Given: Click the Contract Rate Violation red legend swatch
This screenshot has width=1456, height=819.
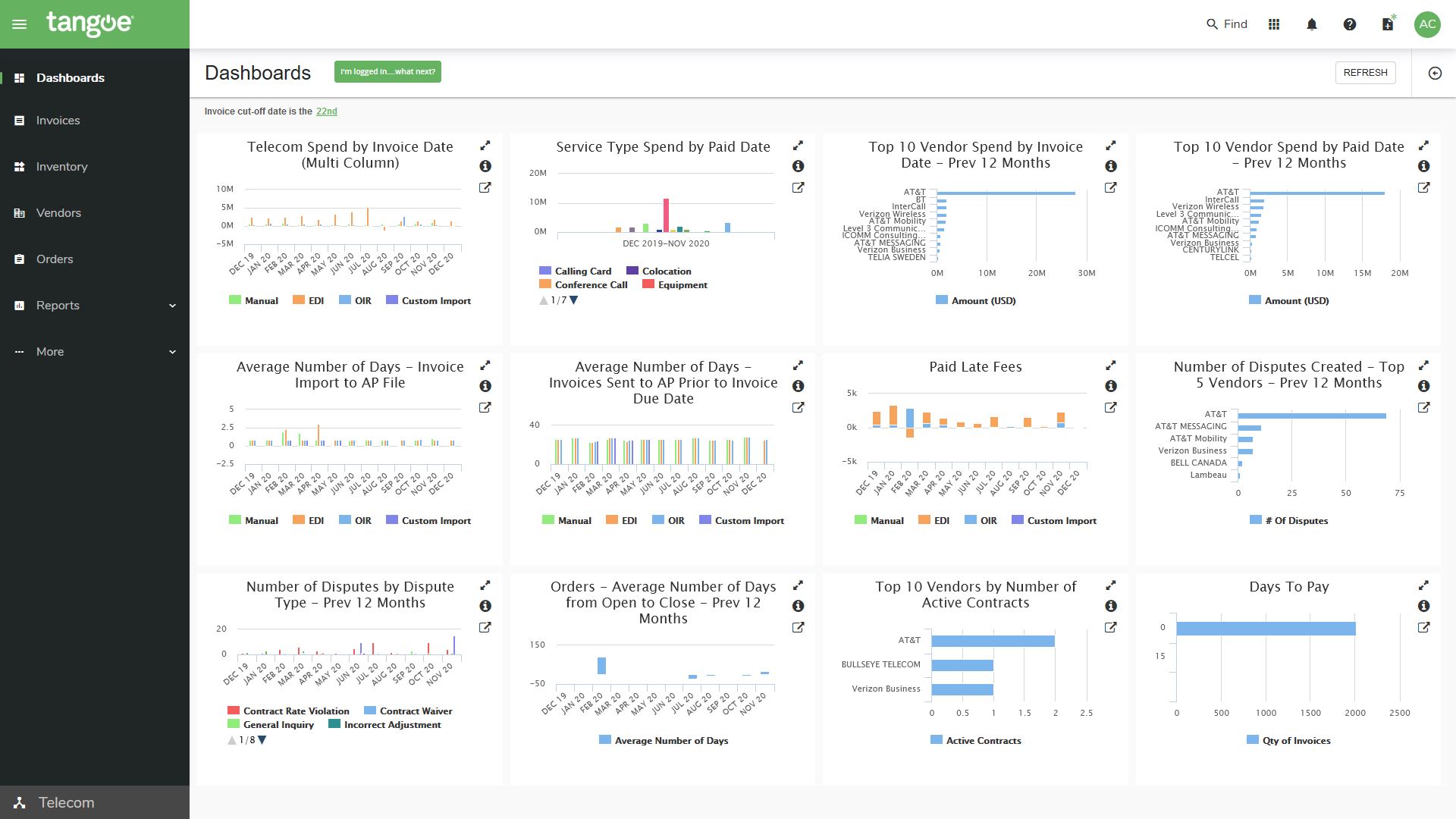Looking at the screenshot, I should click(x=234, y=711).
